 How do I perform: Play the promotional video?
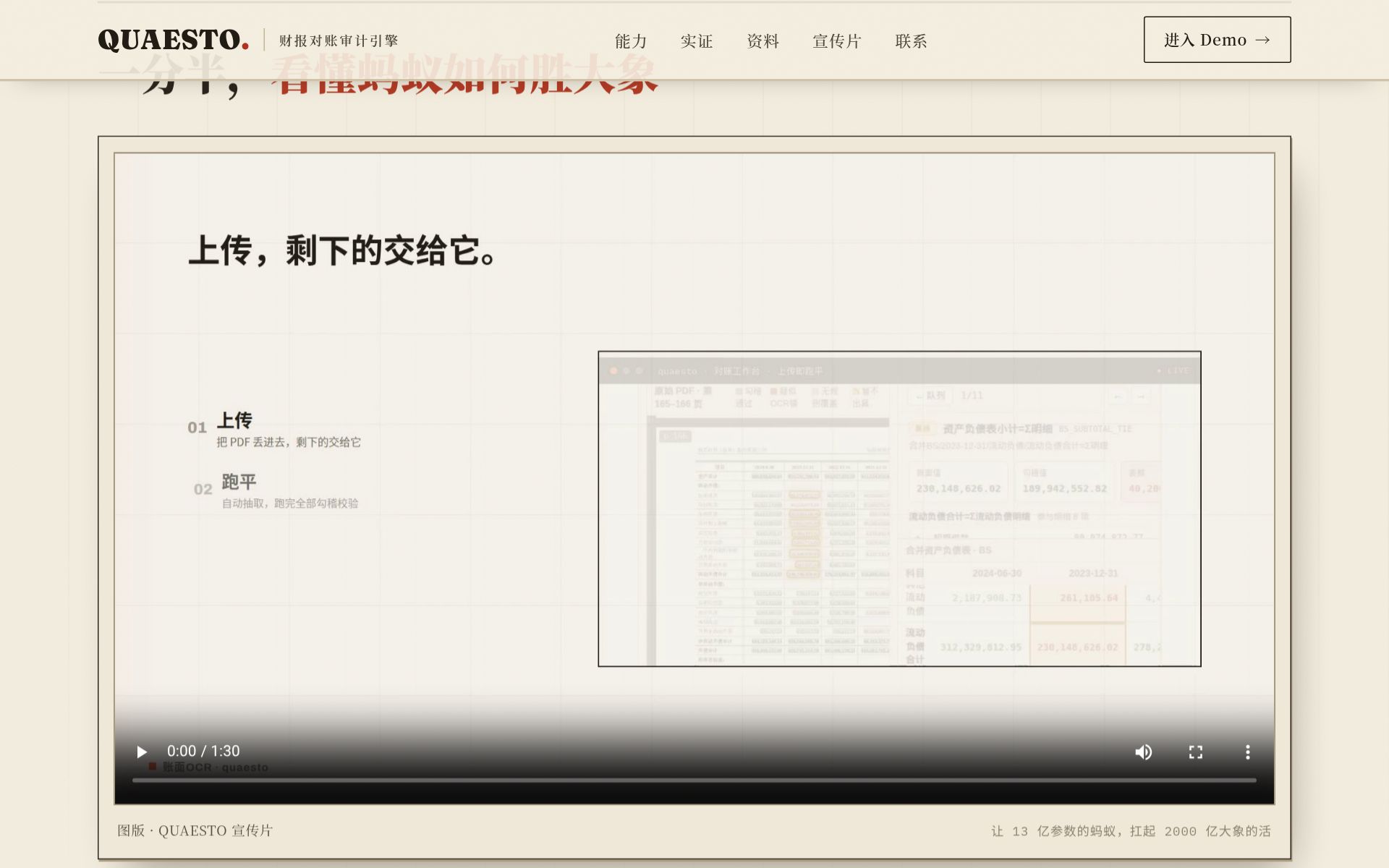click(142, 752)
